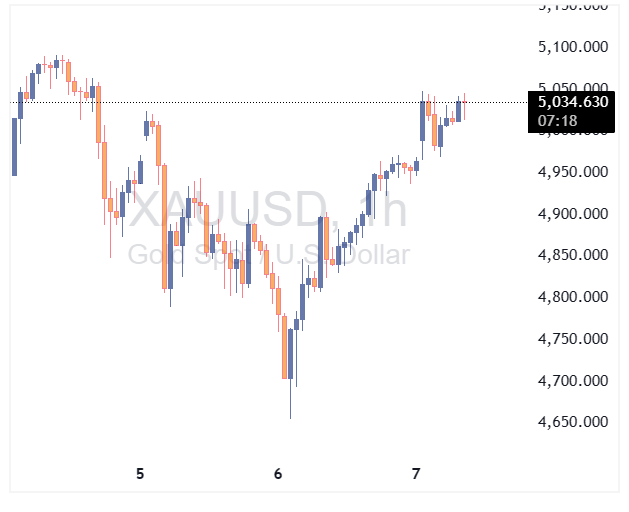Click the 4,650.000 price axis label
Viewport: 629px width, 512px height.
coord(572,422)
